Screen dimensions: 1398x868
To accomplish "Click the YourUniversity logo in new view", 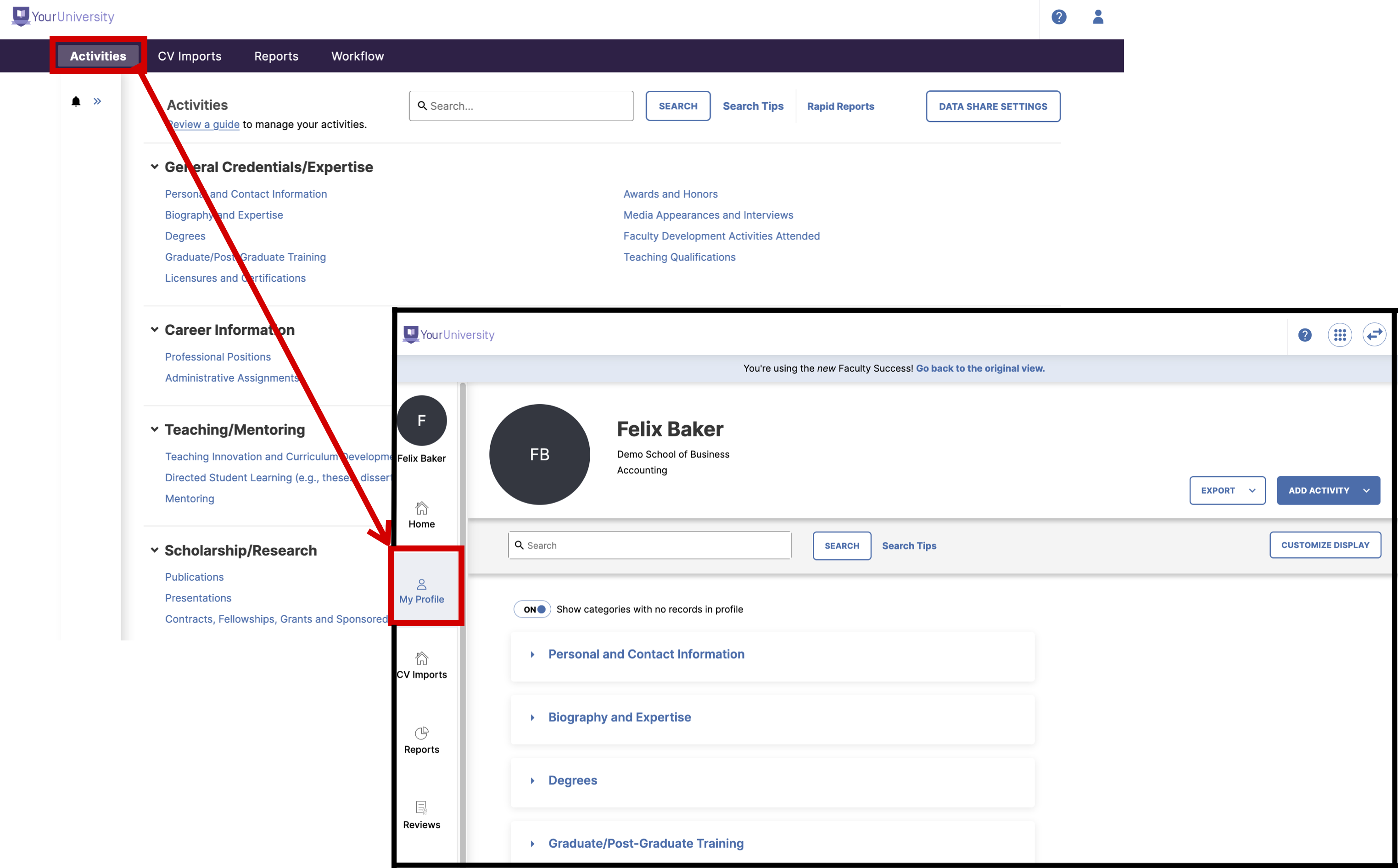I will pyautogui.click(x=449, y=335).
